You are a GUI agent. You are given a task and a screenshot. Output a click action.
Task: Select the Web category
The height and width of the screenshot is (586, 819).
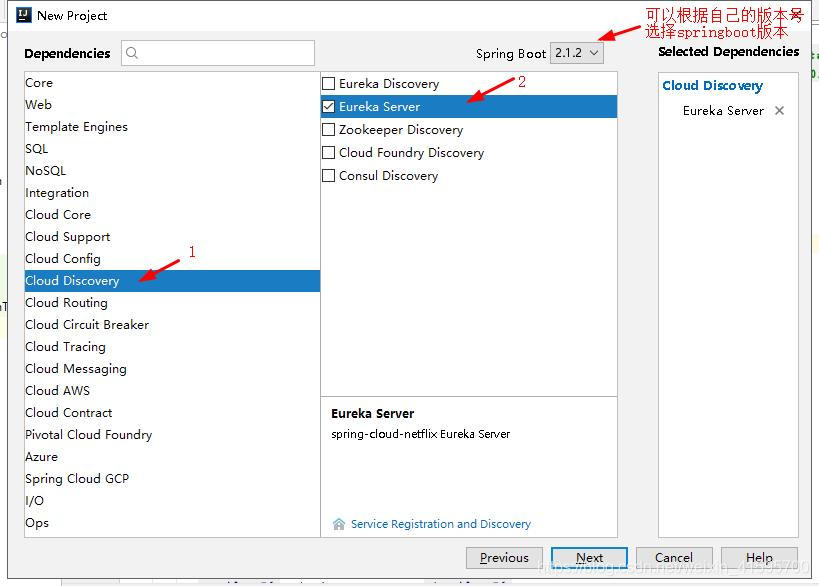pos(172,104)
